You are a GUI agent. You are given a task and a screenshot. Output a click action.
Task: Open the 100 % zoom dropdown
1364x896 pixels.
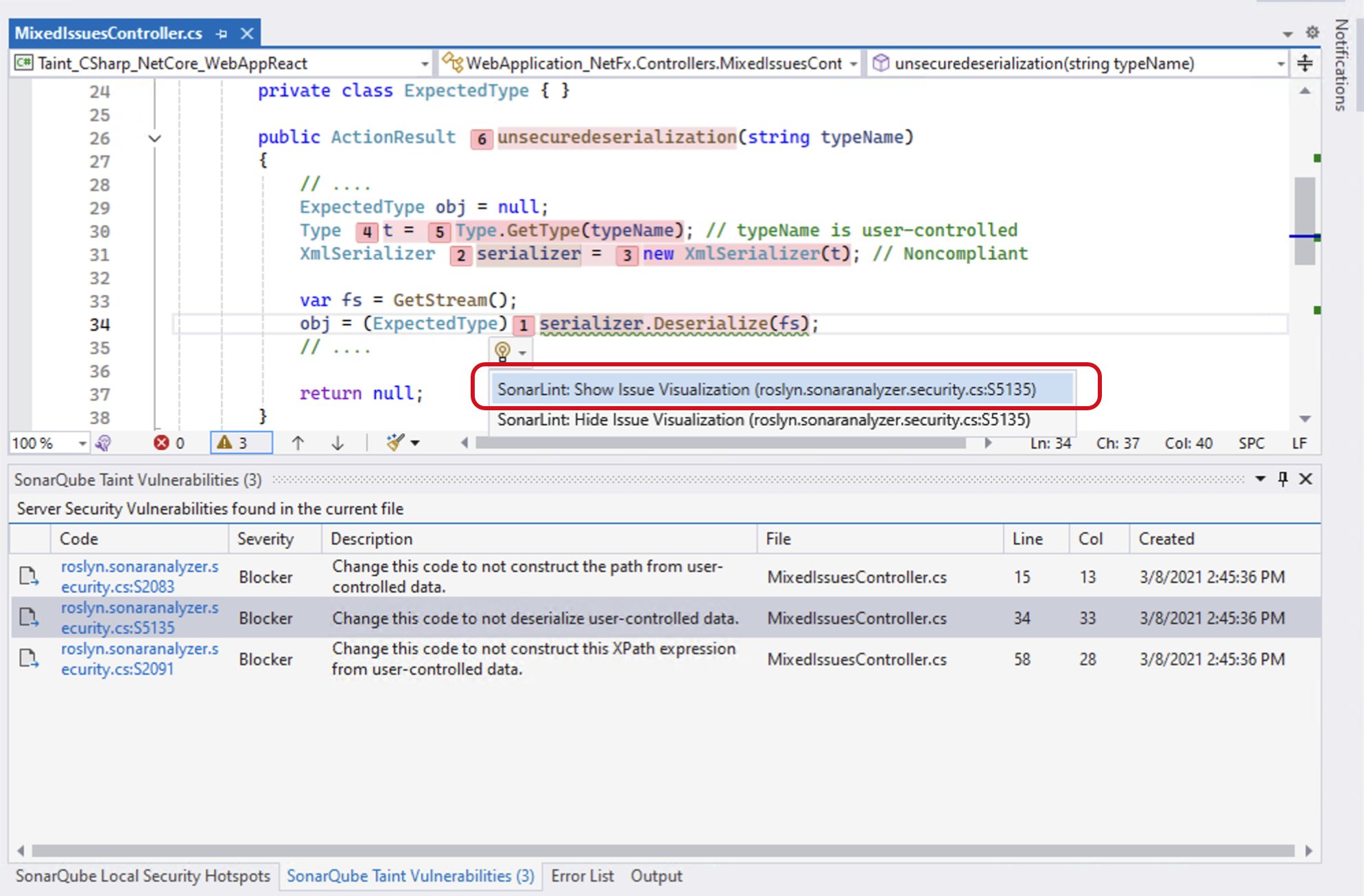pyautogui.click(x=82, y=444)
